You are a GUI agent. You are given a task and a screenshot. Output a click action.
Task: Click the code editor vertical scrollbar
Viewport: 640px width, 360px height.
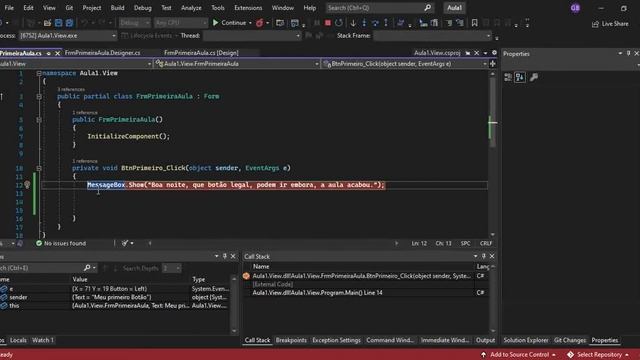pyautogui.click(x=493, y=154)
